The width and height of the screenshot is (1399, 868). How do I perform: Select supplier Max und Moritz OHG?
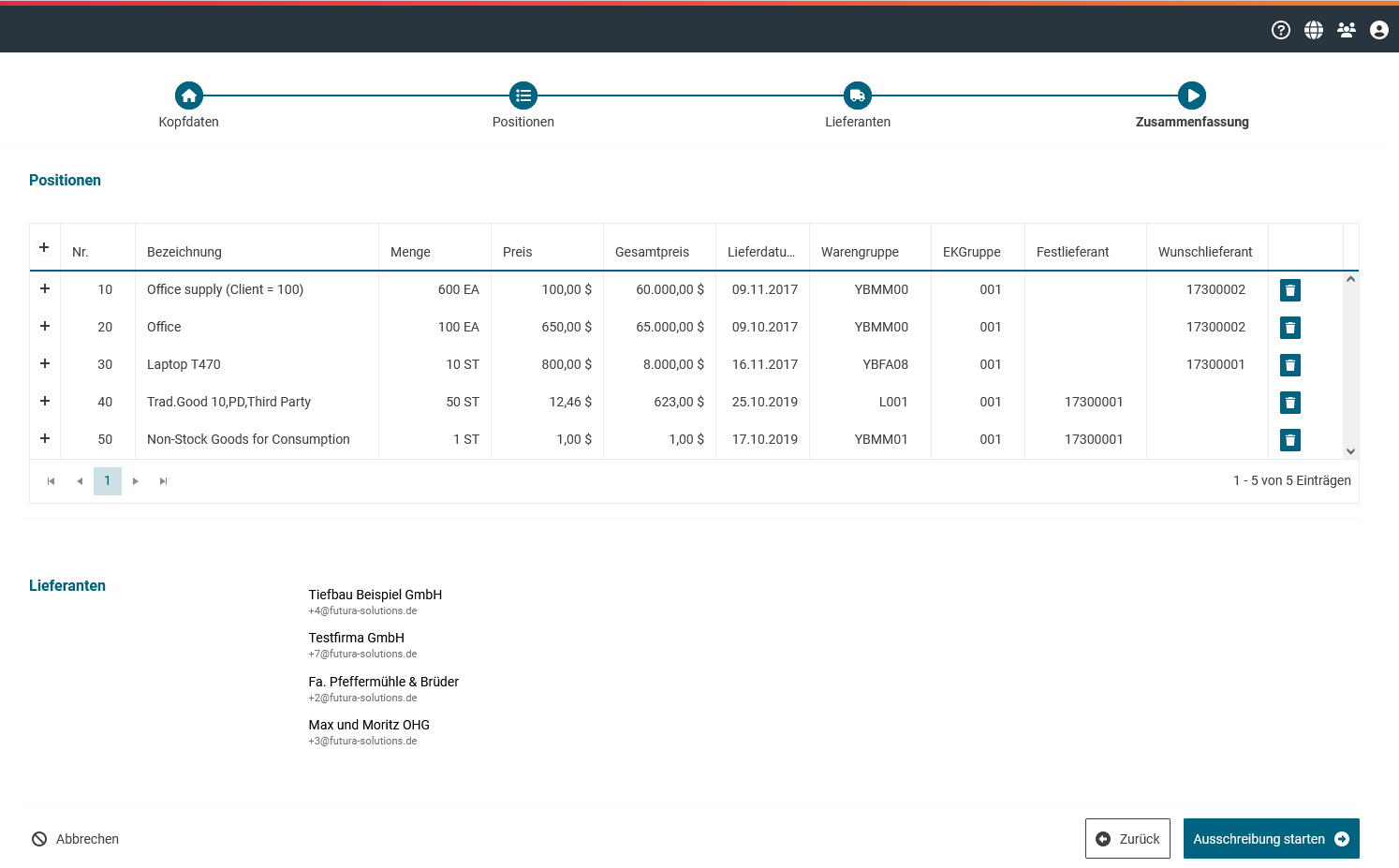369,725
